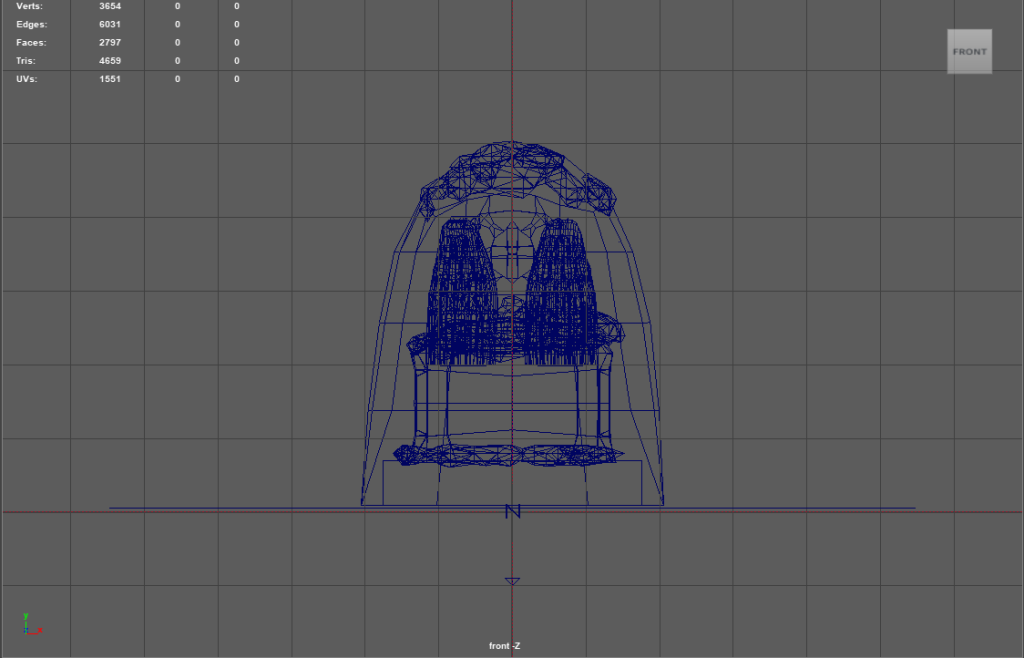Image resolution: width=1024 pixels, height=658 pixels.
Task: Click the UVs count label
Action: click(x=27, y=79)
